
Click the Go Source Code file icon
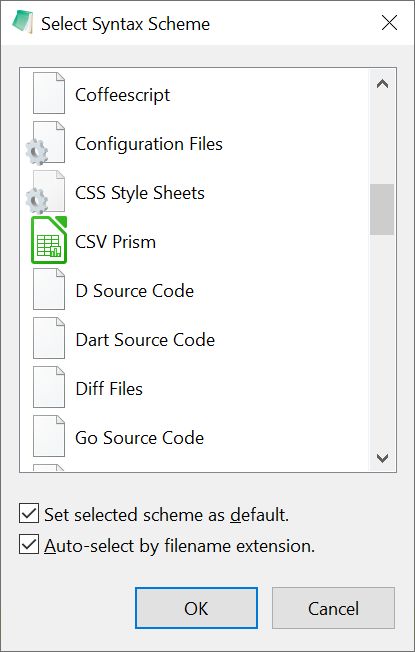[x=49, y=436]
